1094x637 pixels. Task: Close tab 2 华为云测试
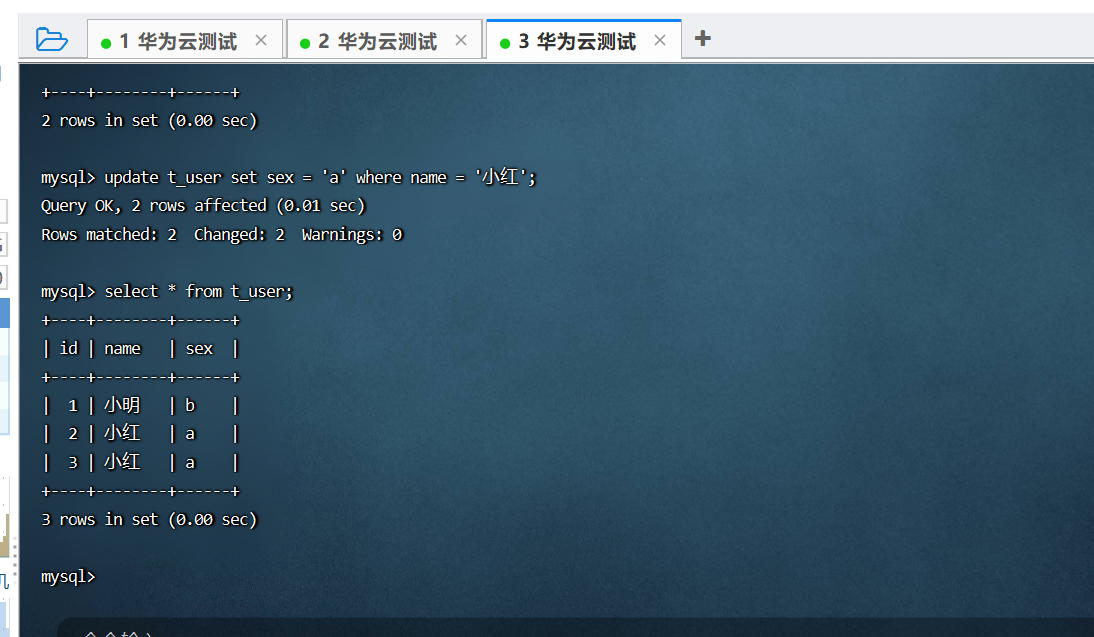pyautogui.click(x=460, y=40)
